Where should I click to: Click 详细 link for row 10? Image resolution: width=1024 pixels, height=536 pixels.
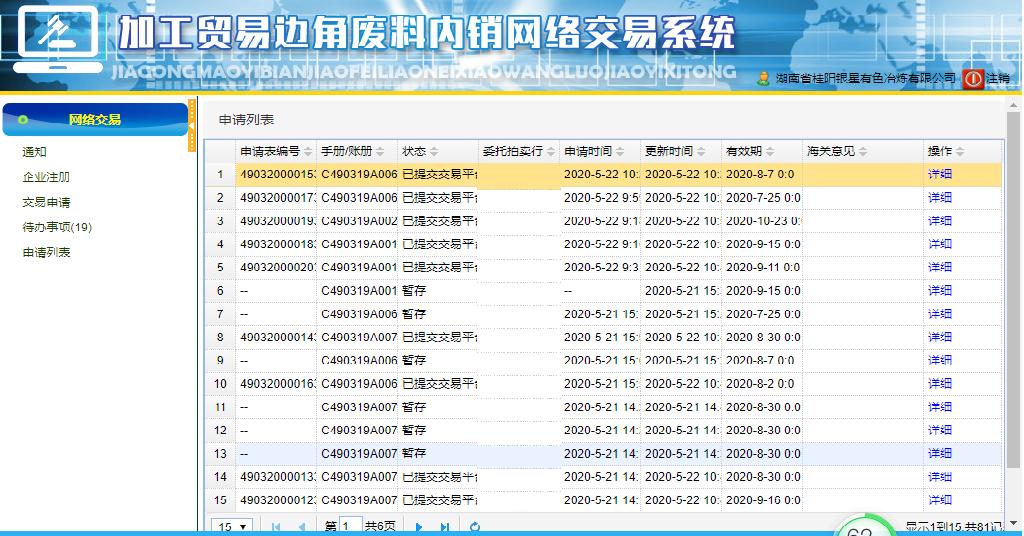940,383
